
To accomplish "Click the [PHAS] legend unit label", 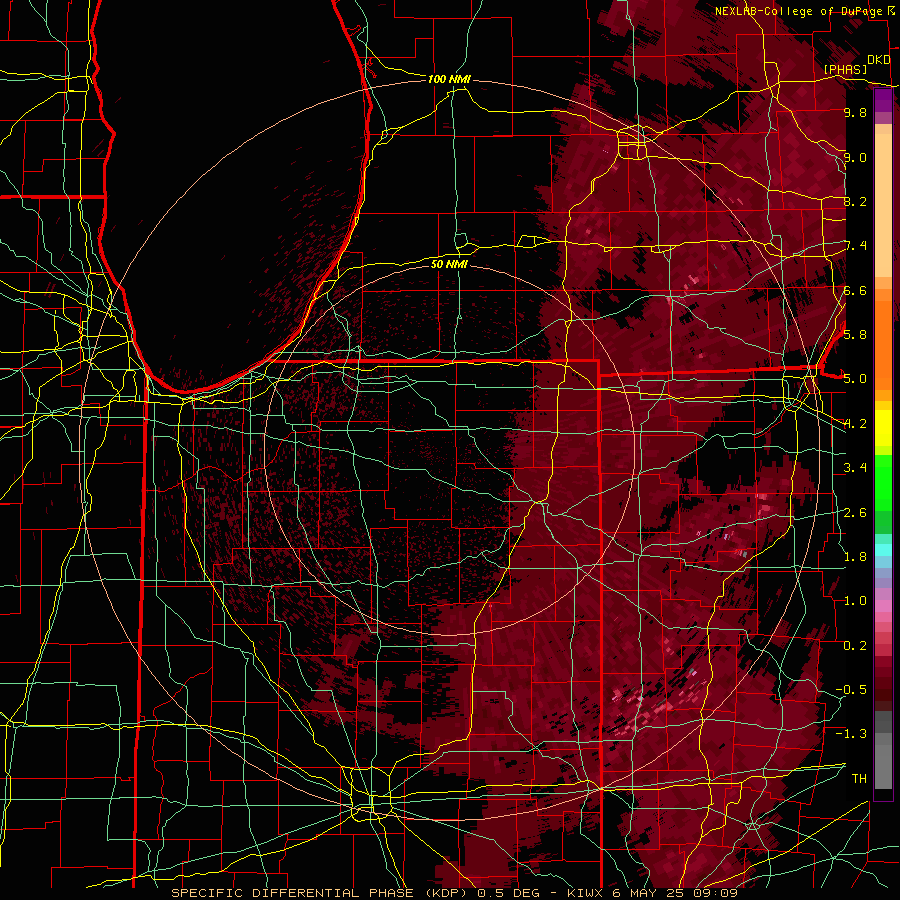I will point(845,70).
